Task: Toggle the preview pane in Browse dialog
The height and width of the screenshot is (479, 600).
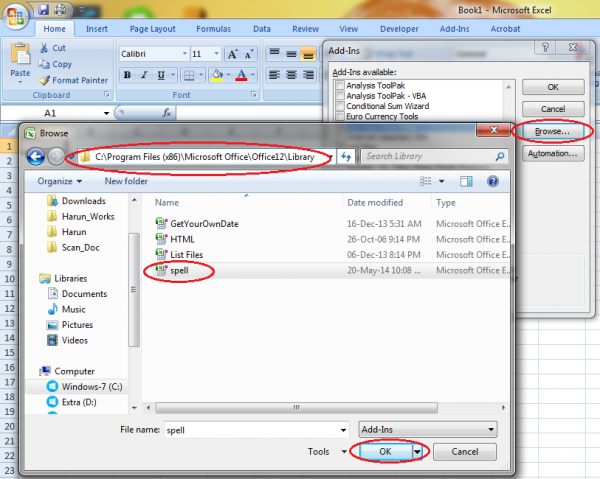Action: tap(466, 181)
